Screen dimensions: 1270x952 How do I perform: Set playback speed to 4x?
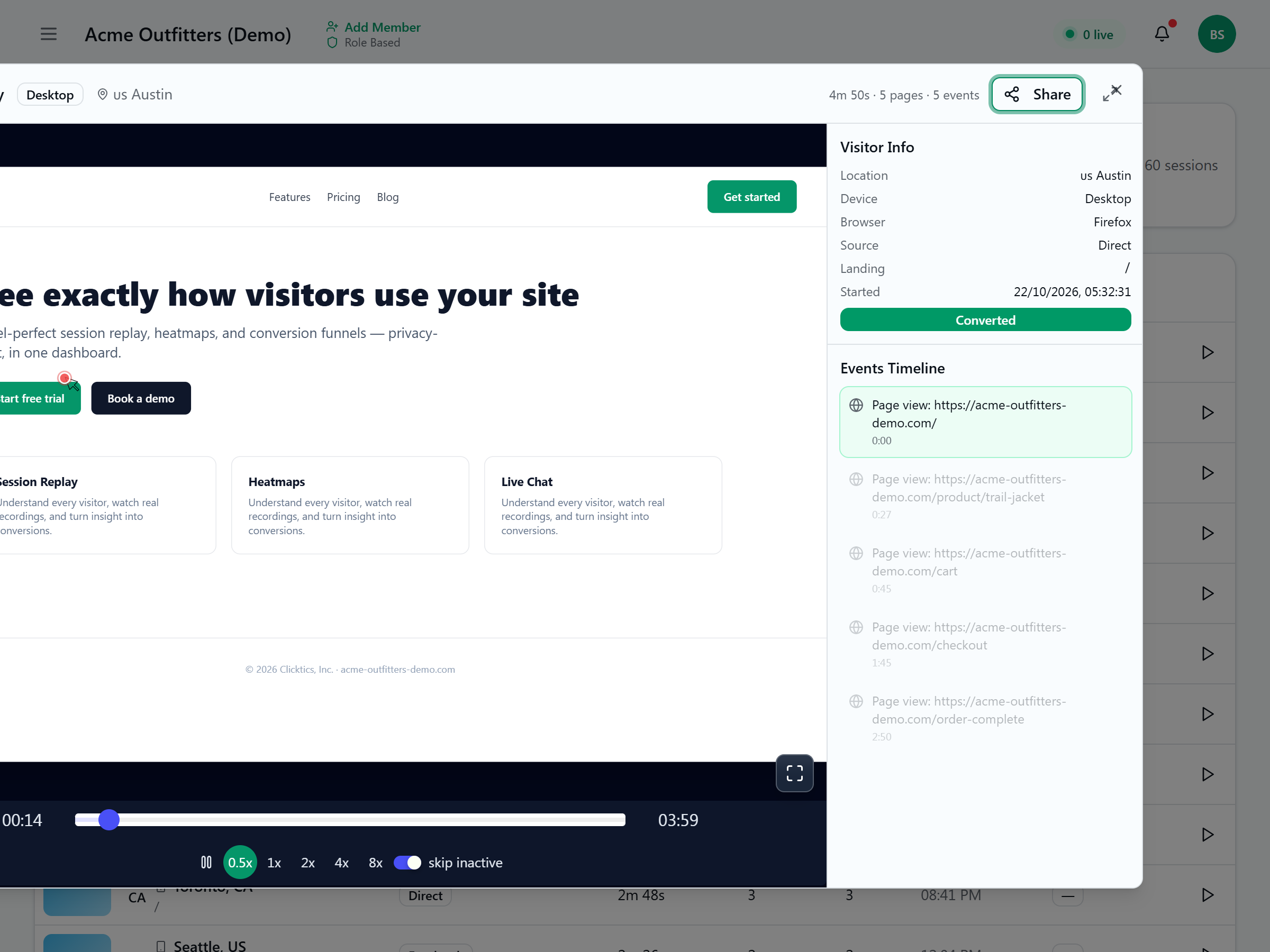click(342, 862)
